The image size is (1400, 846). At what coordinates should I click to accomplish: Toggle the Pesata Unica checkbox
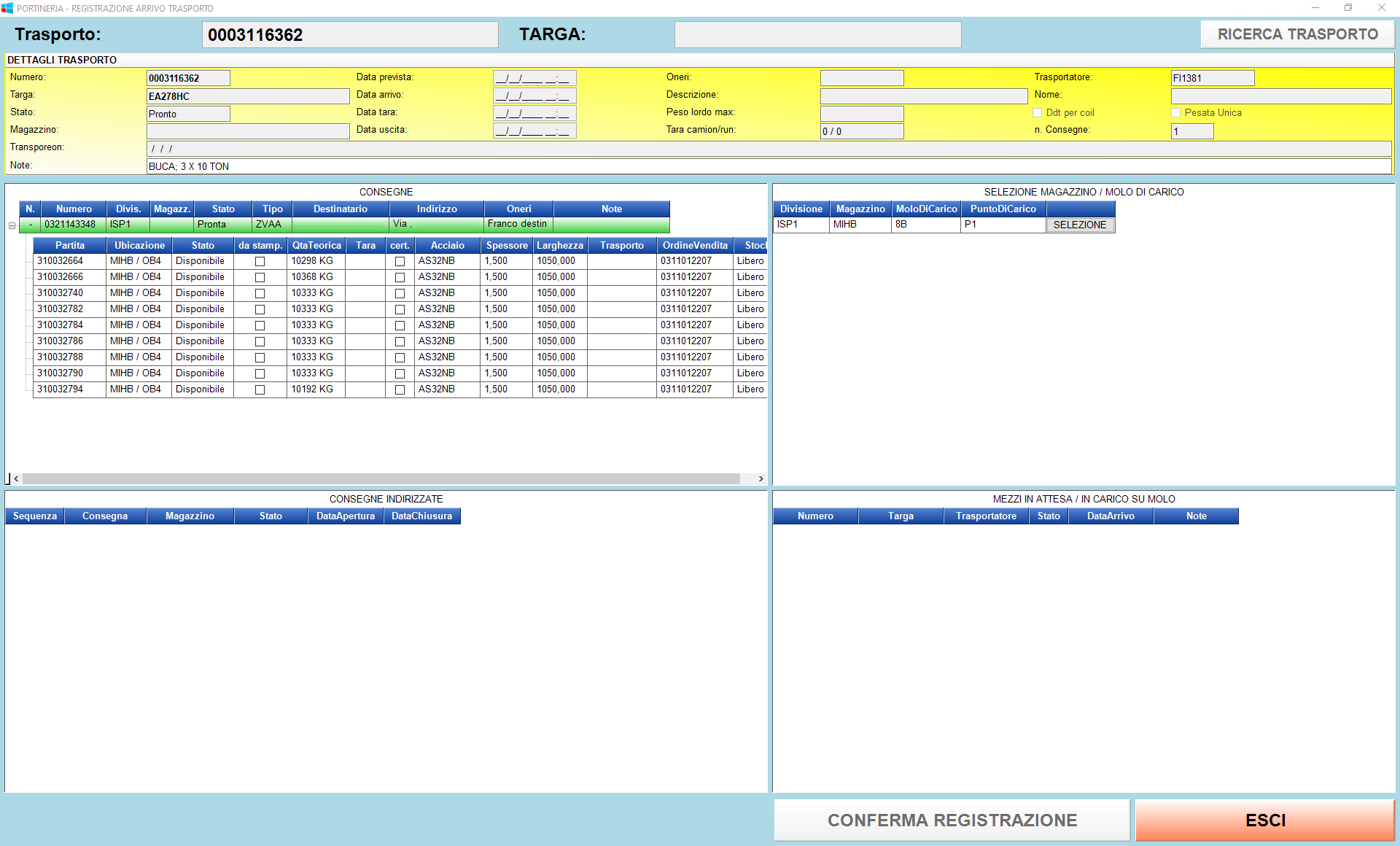pyautogui.click(x=1175, y=112)
